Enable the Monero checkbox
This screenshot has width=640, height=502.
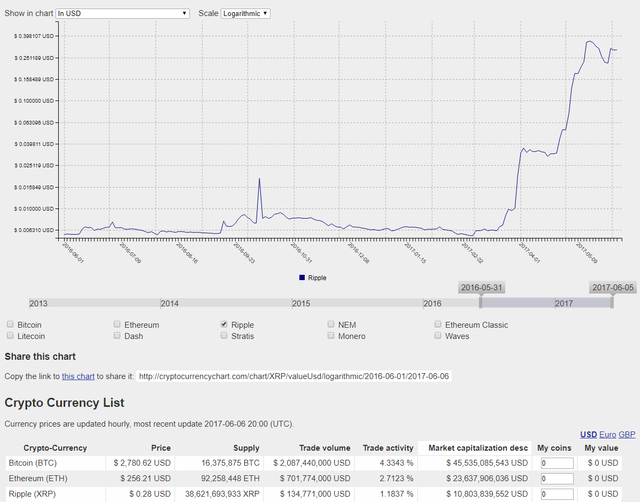(x=331, y=335)
